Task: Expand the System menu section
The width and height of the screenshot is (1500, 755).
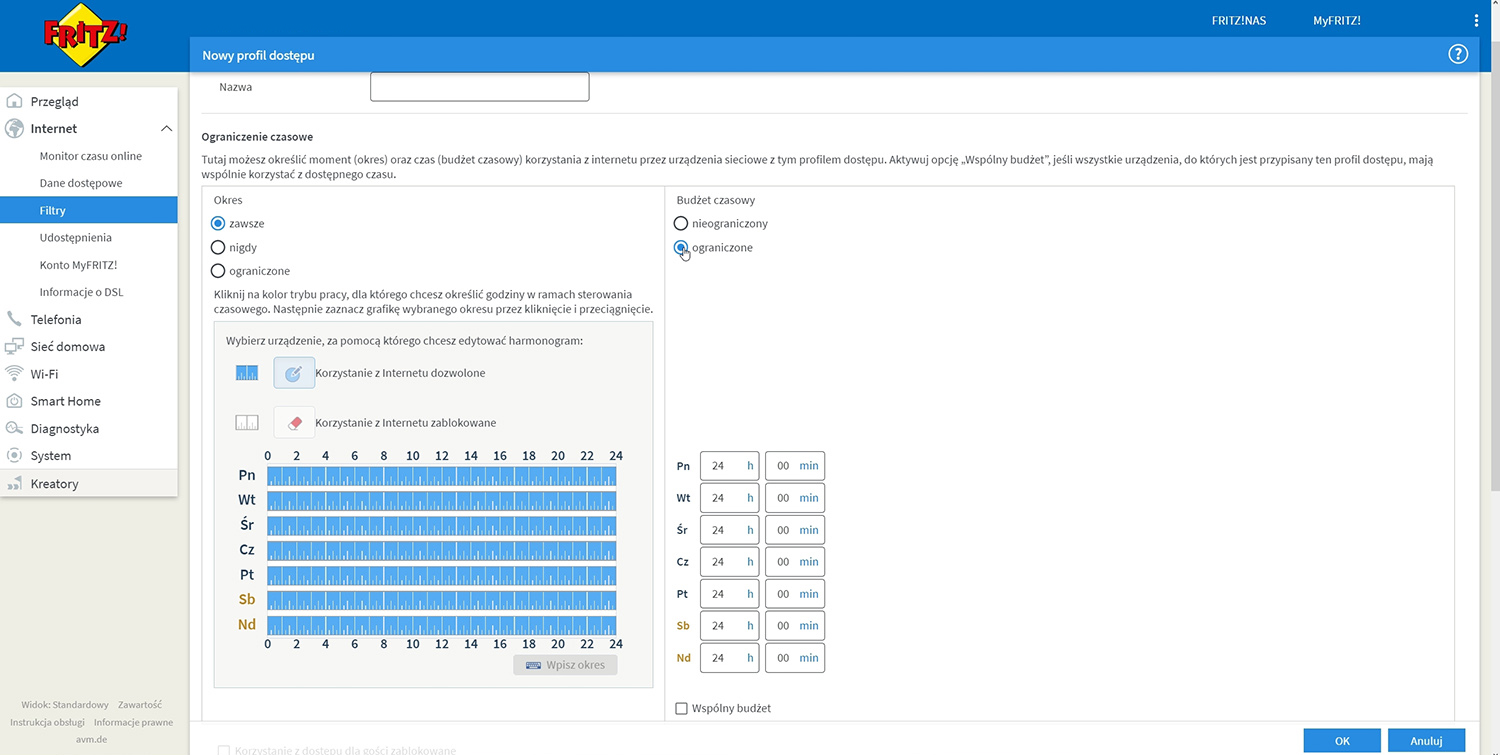Action: (x=50, y=456)
